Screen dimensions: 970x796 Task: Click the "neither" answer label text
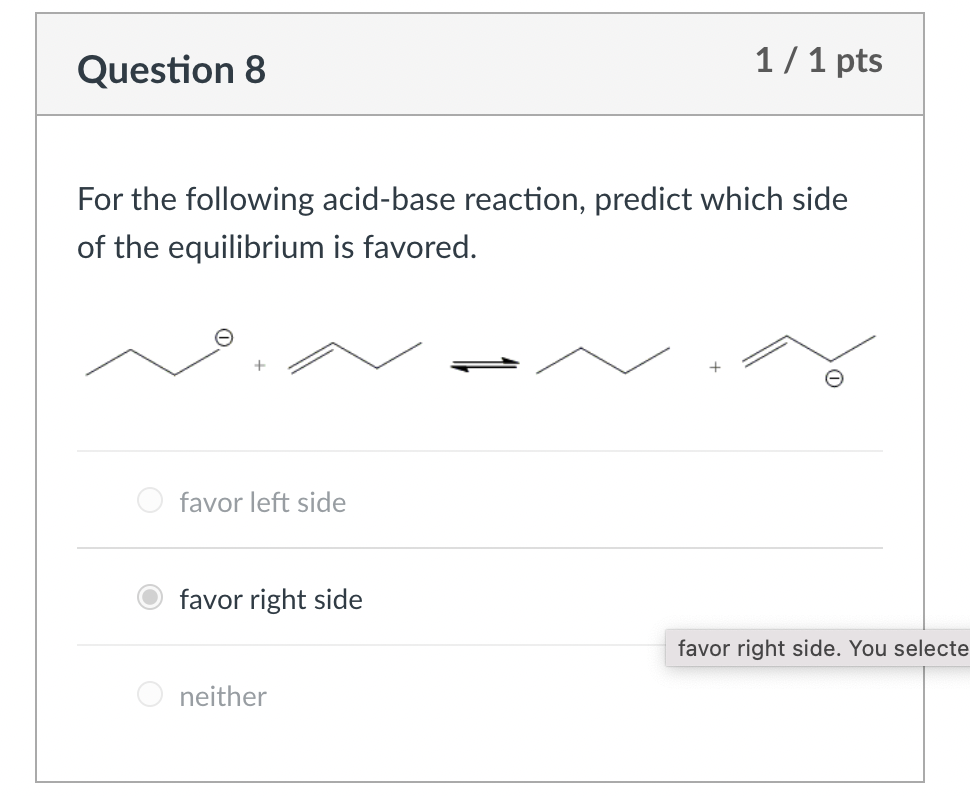pyautogui.click(x=223, y=696)
